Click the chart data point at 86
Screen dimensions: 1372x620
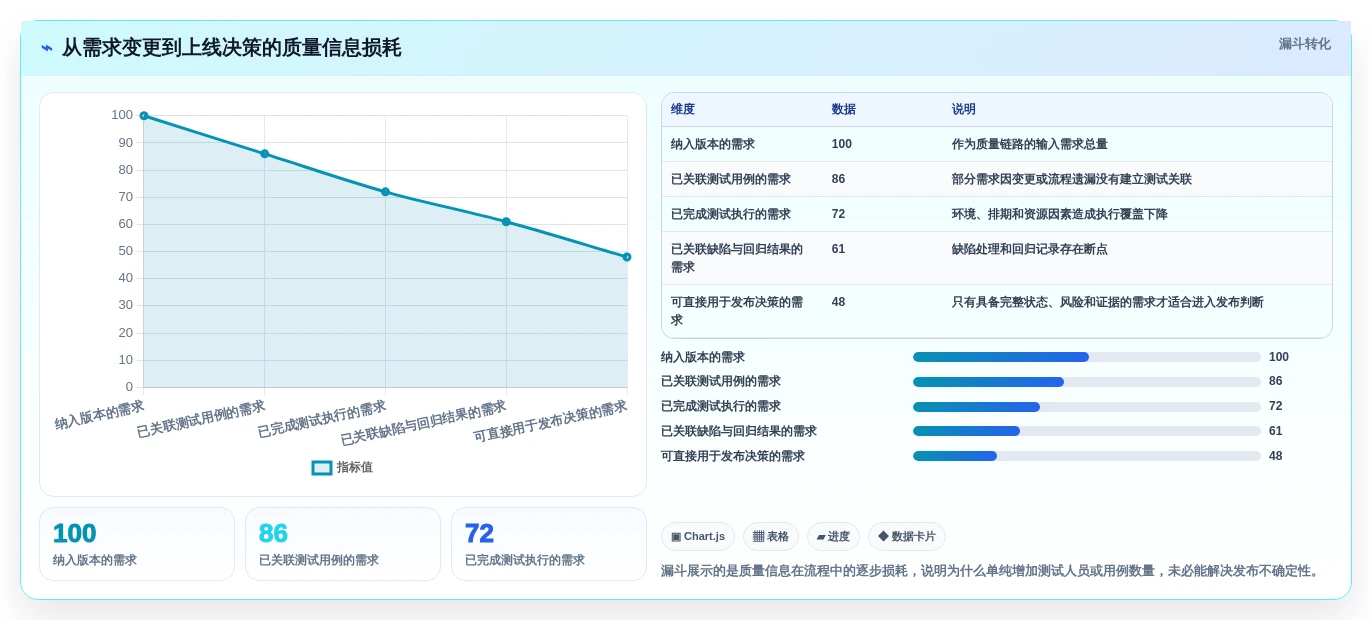265,154
